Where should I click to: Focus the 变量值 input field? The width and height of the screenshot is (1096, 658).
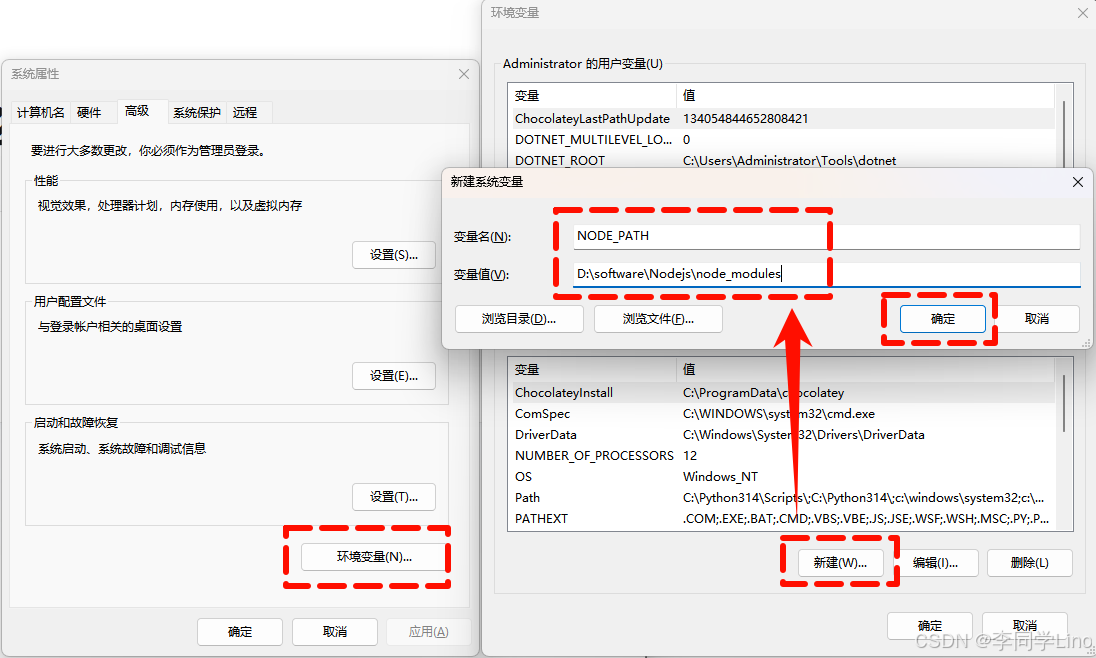tap(826, 274)
